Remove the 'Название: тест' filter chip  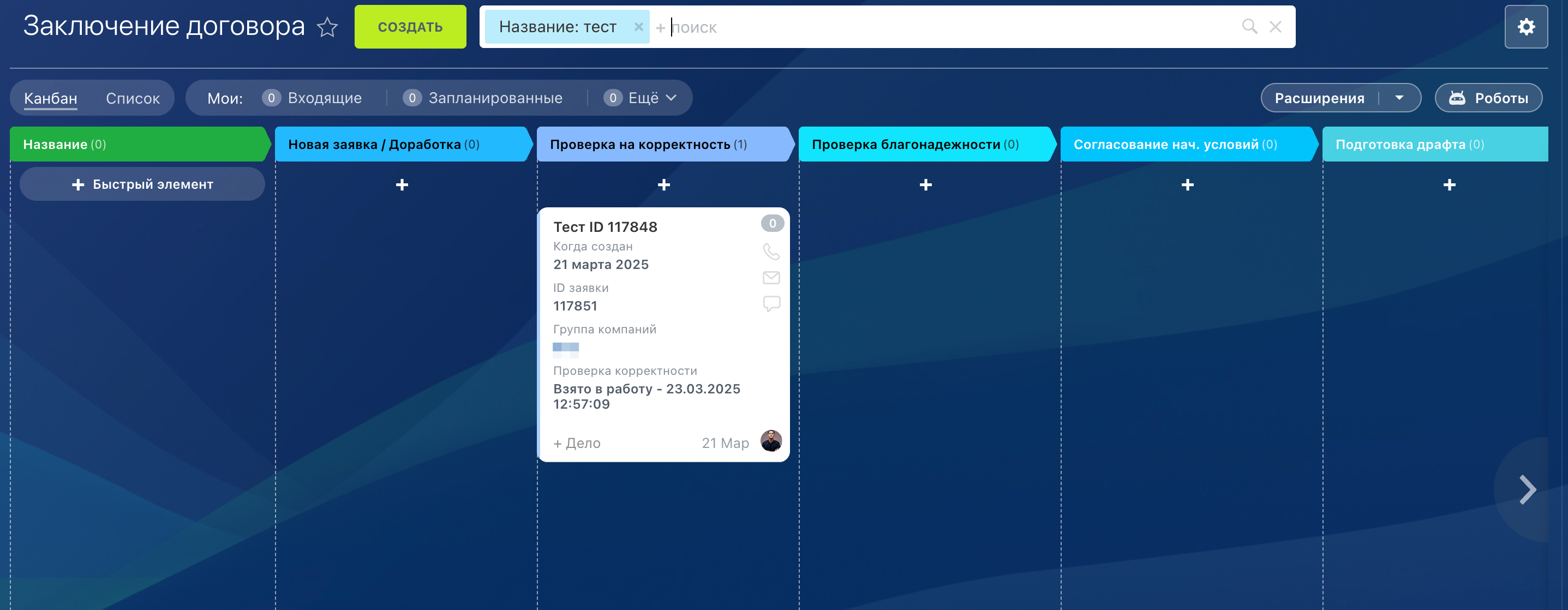pyautogui.click(x=638, y=27)
